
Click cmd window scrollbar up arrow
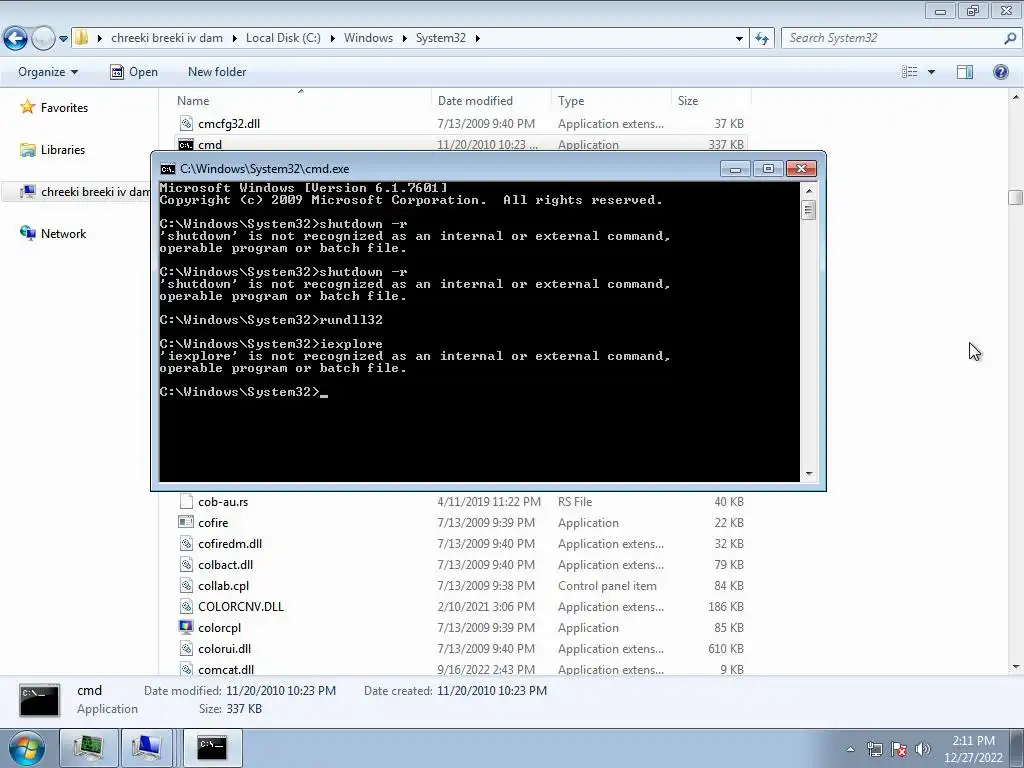click(808, 191)
